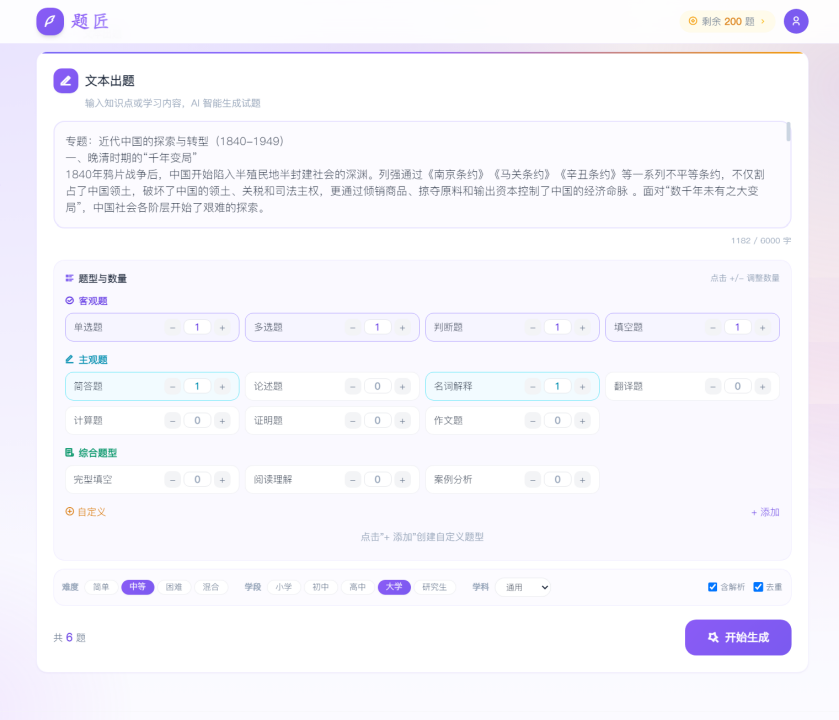Viewport: 839px width, 720px height.
Task: Click the + 添加 custom type link
Action: pos(765,512)
